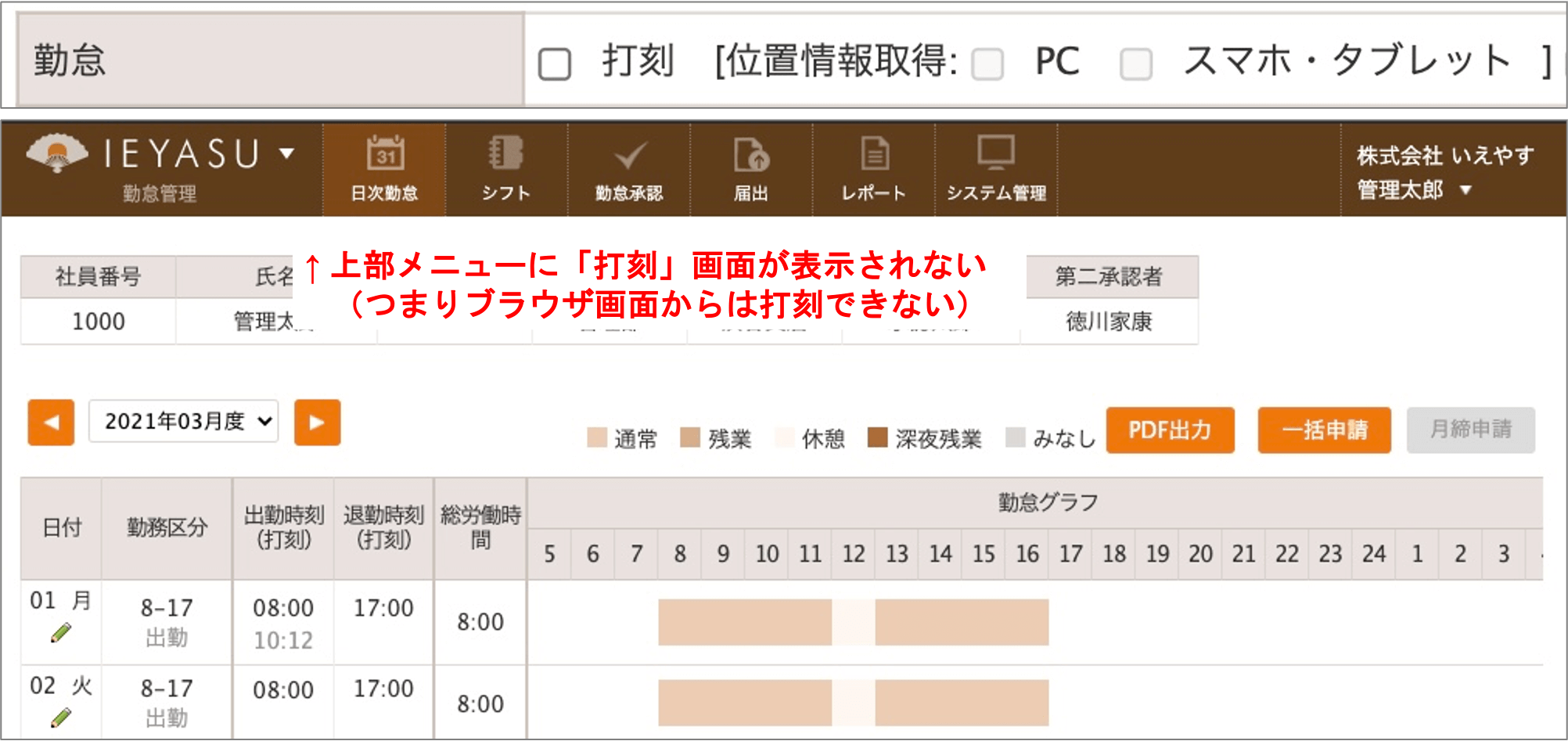Open the レポート page icon
1568x741 pixels.
click(x=874, y=153)
